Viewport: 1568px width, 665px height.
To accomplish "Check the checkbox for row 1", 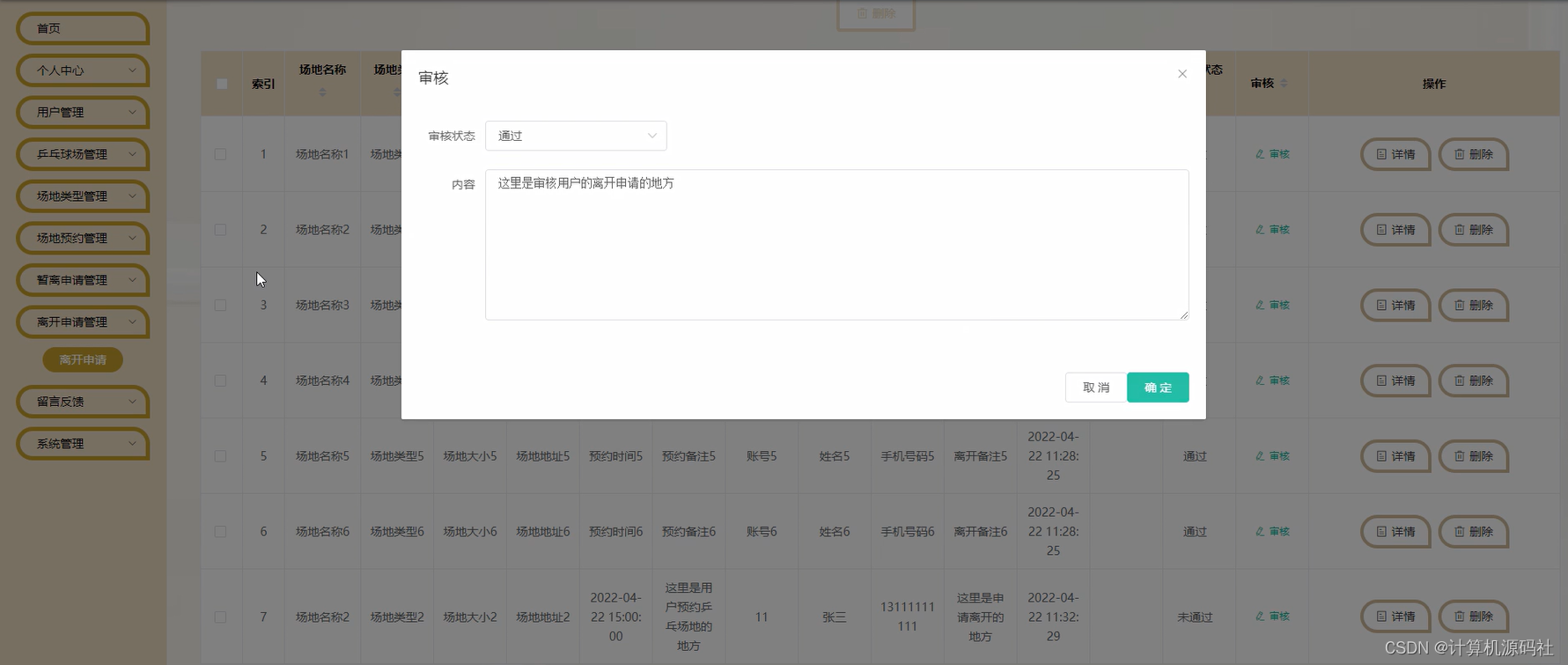I will pos(220,154).
